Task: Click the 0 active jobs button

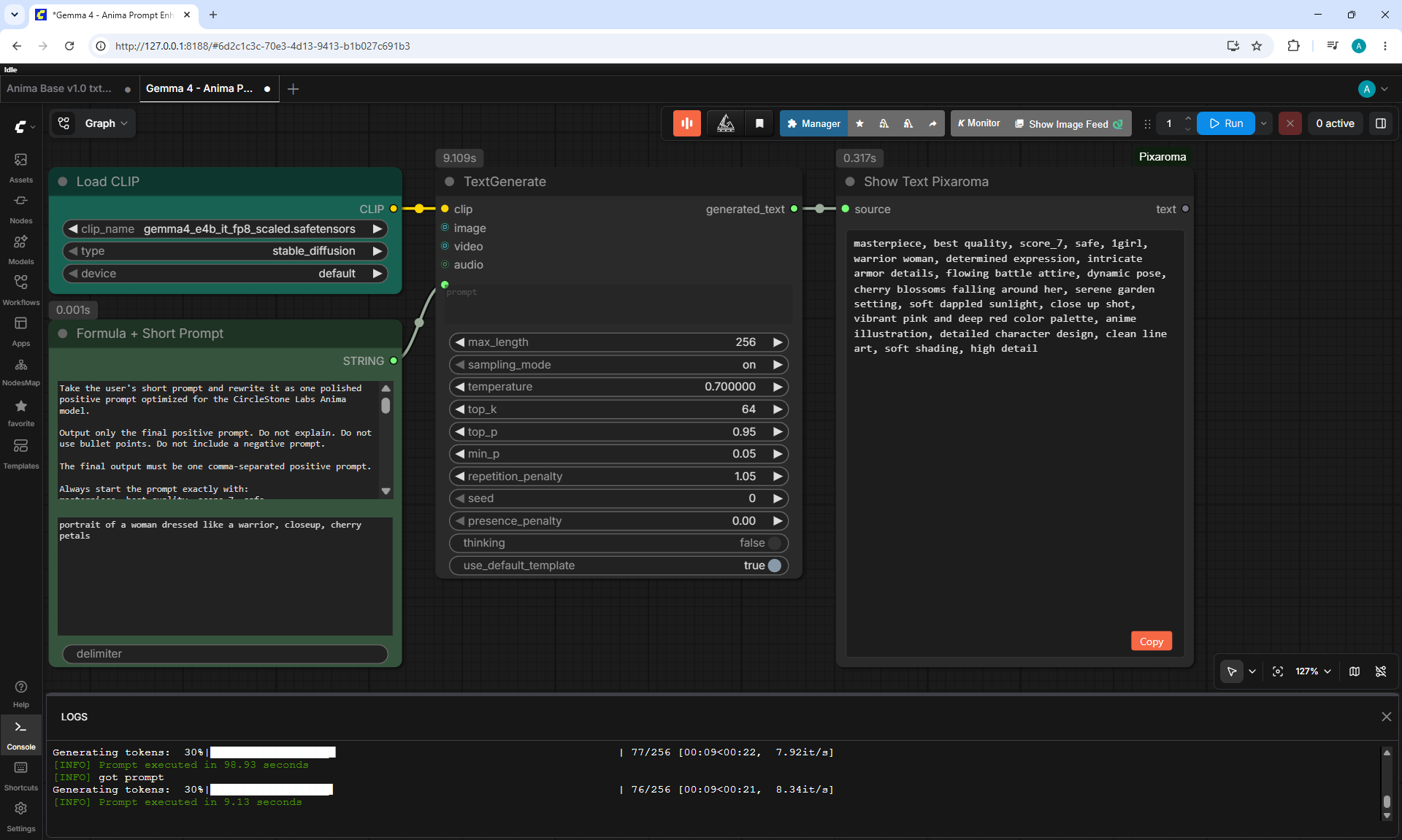Action: pos(1335,123)
